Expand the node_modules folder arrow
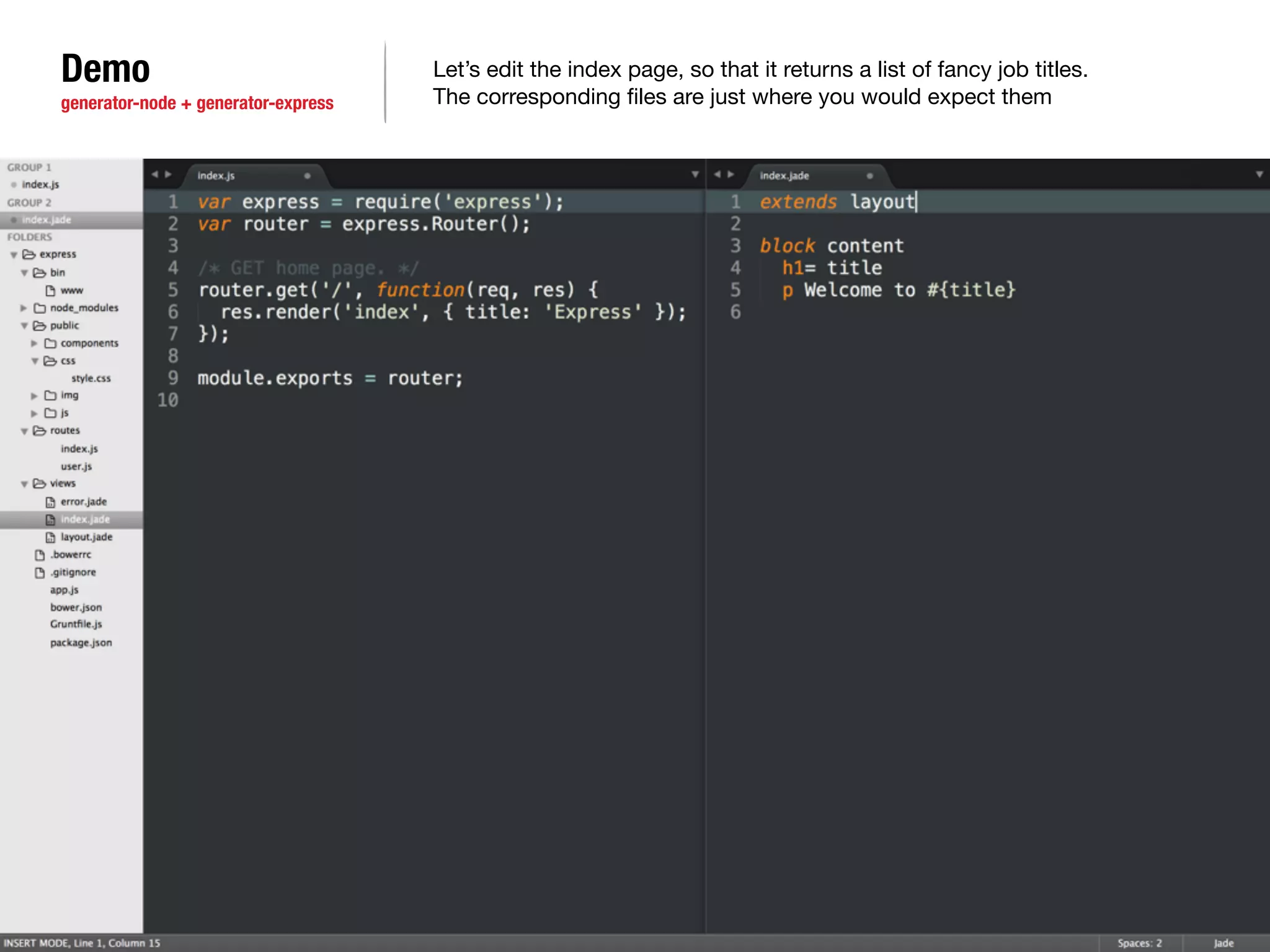1270x952 pixels. [24, 308]
